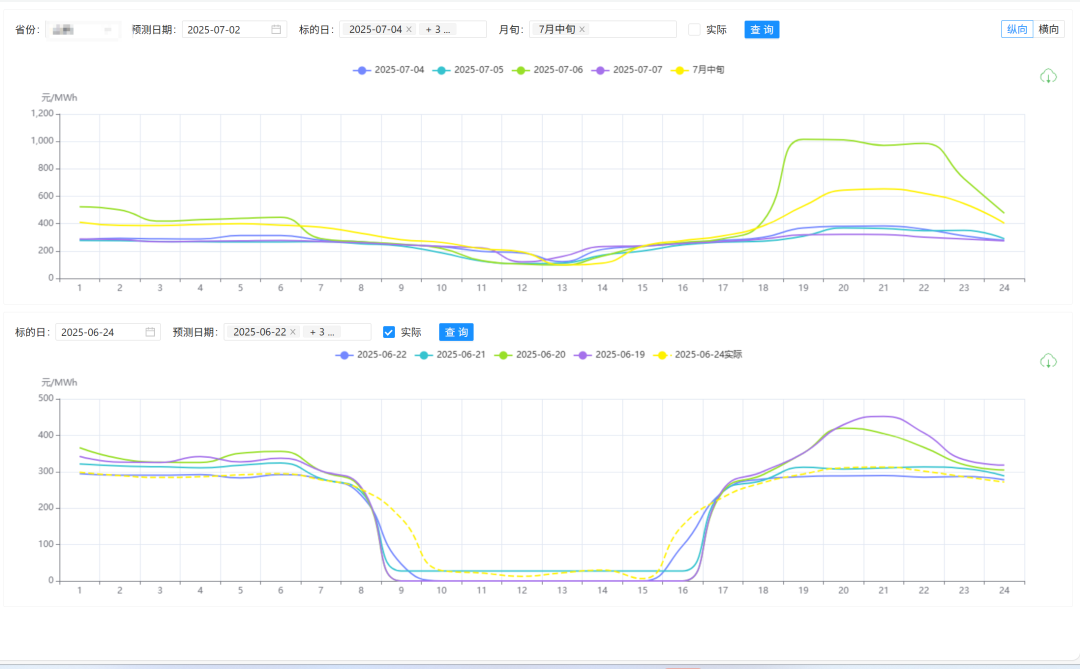Remove the 7月中旬 tag with its x

pos(582,30)
